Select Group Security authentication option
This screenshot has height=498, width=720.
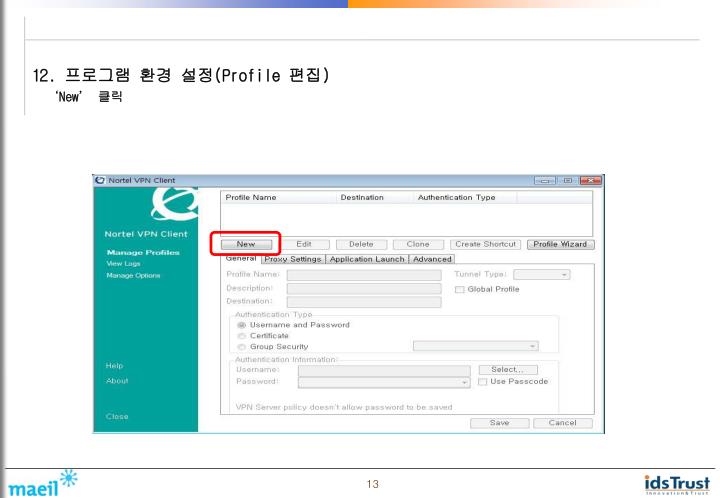pos(242,347)
